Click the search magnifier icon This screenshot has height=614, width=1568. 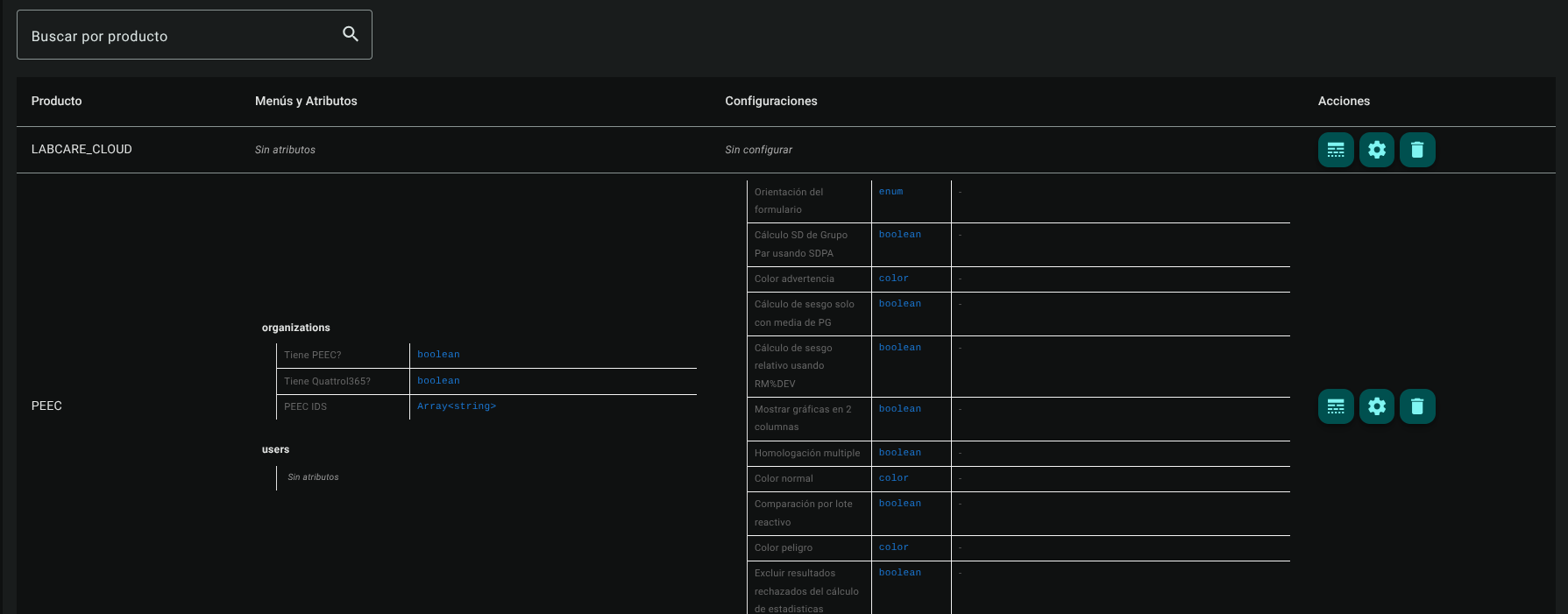tap(351, 34)
